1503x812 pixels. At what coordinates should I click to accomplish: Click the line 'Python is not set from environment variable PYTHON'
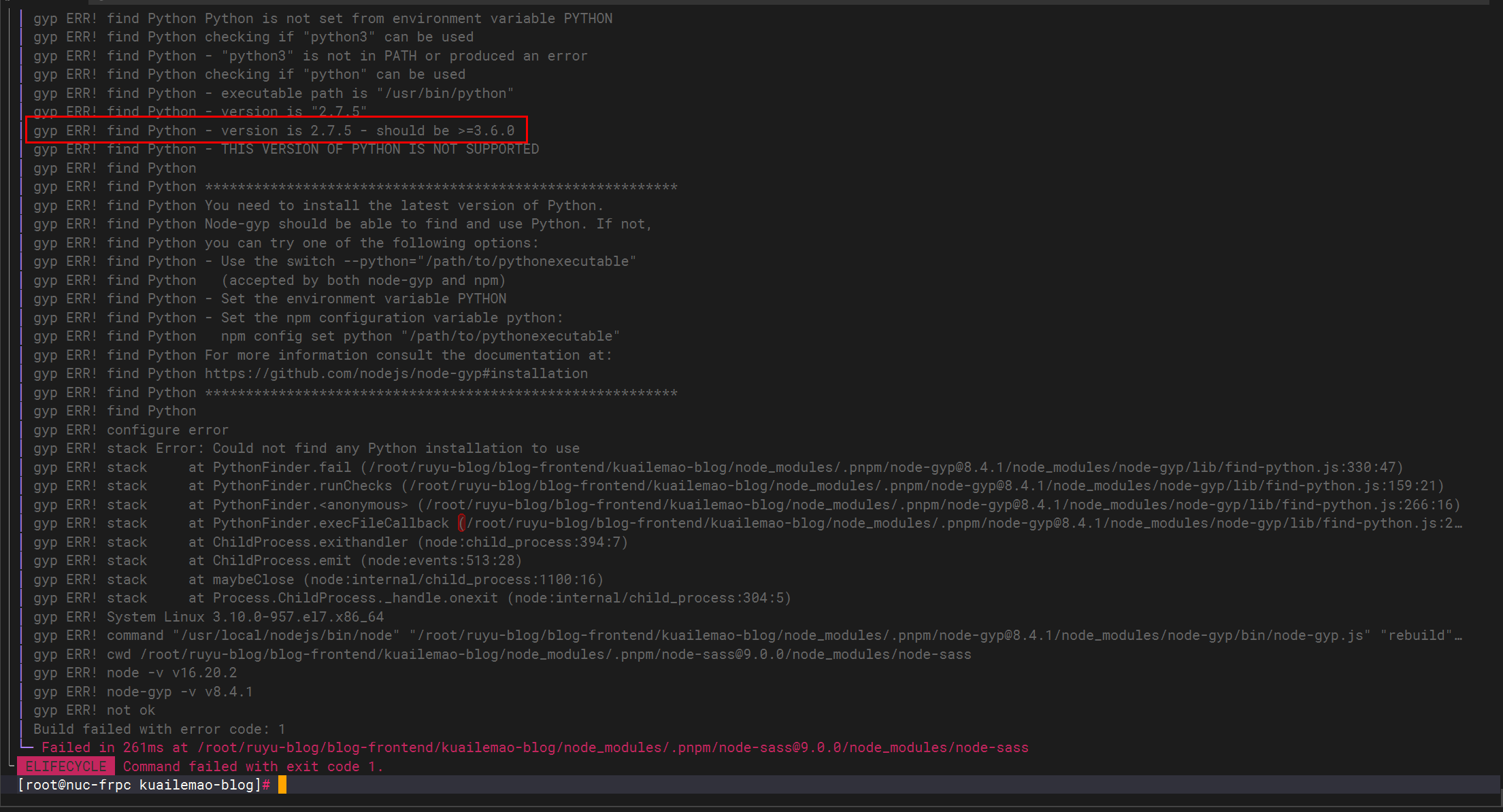pyautogui.click(x=323, y=18)
